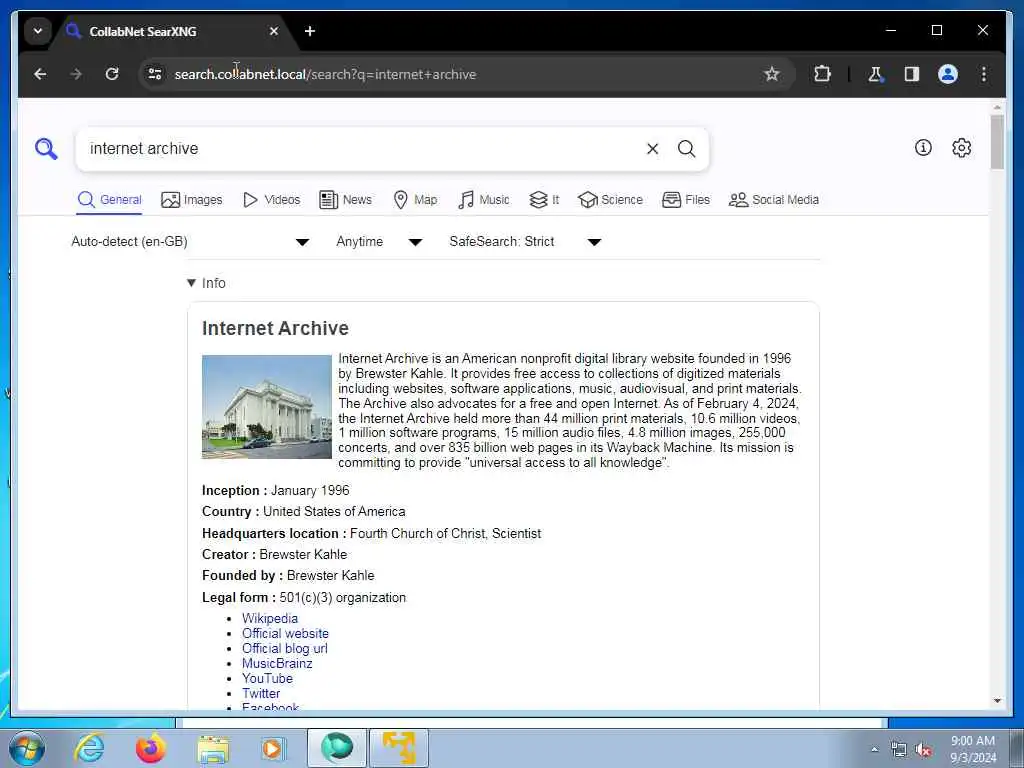
Task: Switch to News category
Action: pos(345,200)
